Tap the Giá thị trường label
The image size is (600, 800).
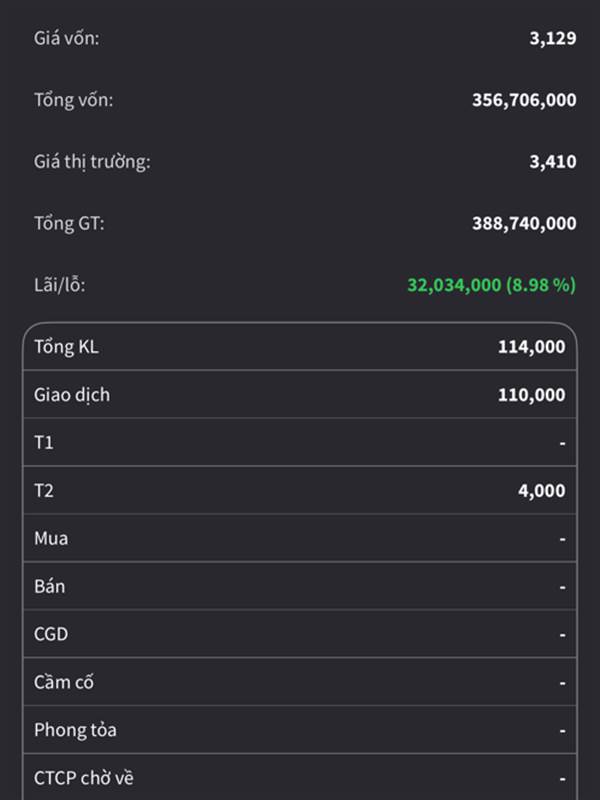coord(92,161)
